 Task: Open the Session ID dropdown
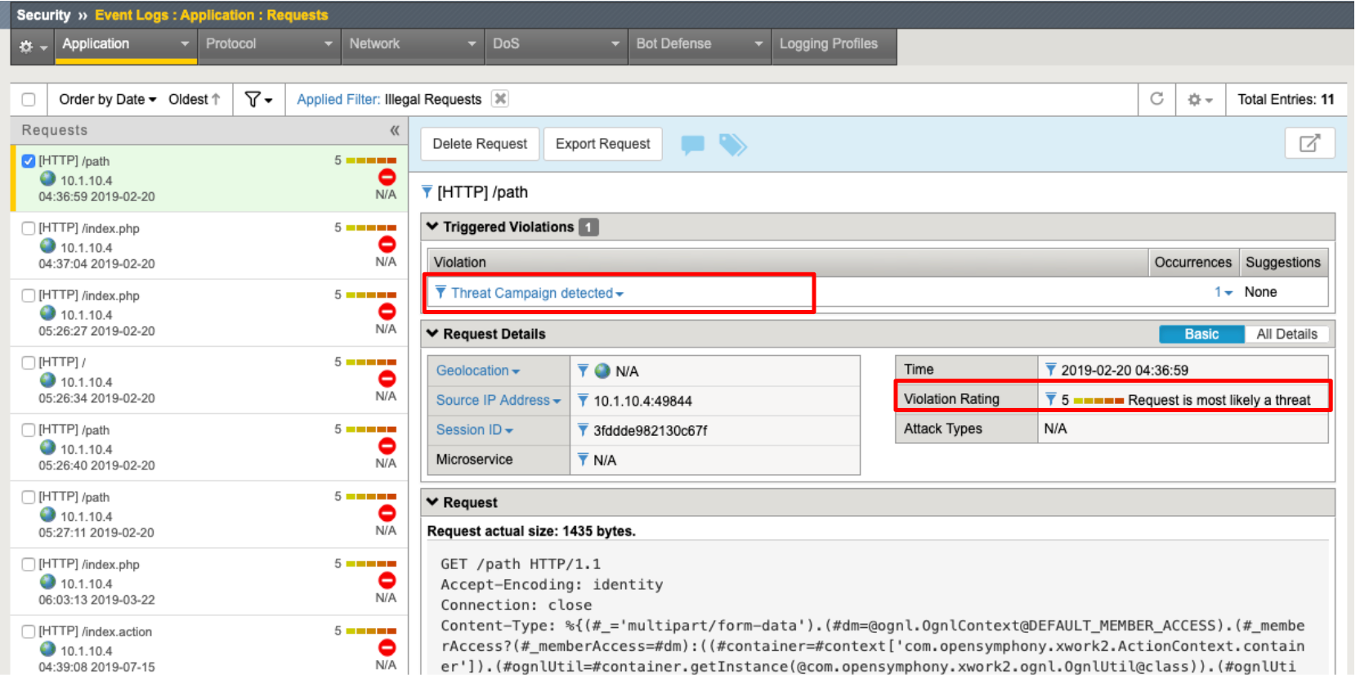[474, 430]
